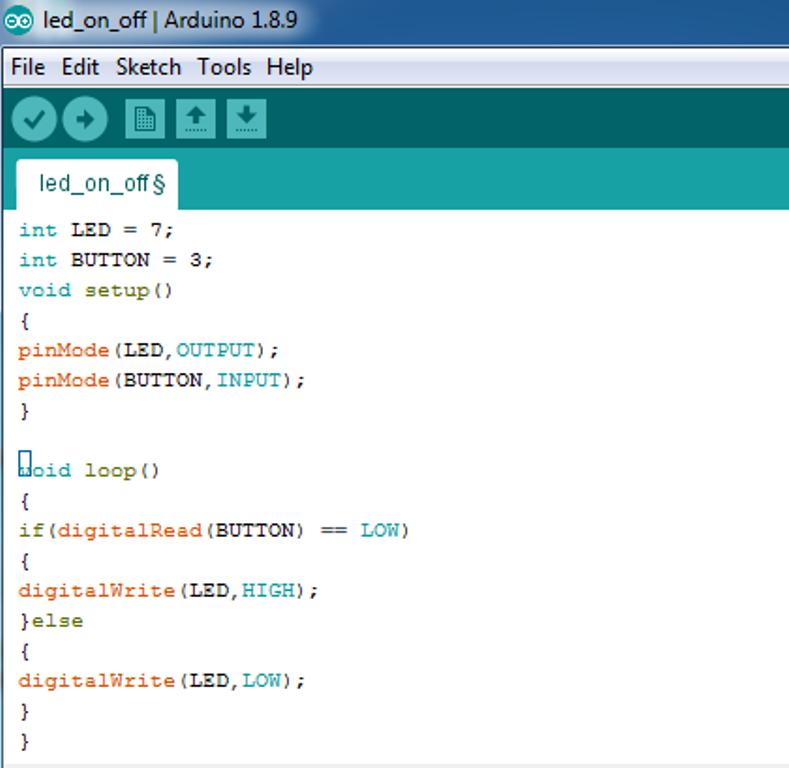Click the 'digitalWrite(LED,LOW);' line

(162, 681)
